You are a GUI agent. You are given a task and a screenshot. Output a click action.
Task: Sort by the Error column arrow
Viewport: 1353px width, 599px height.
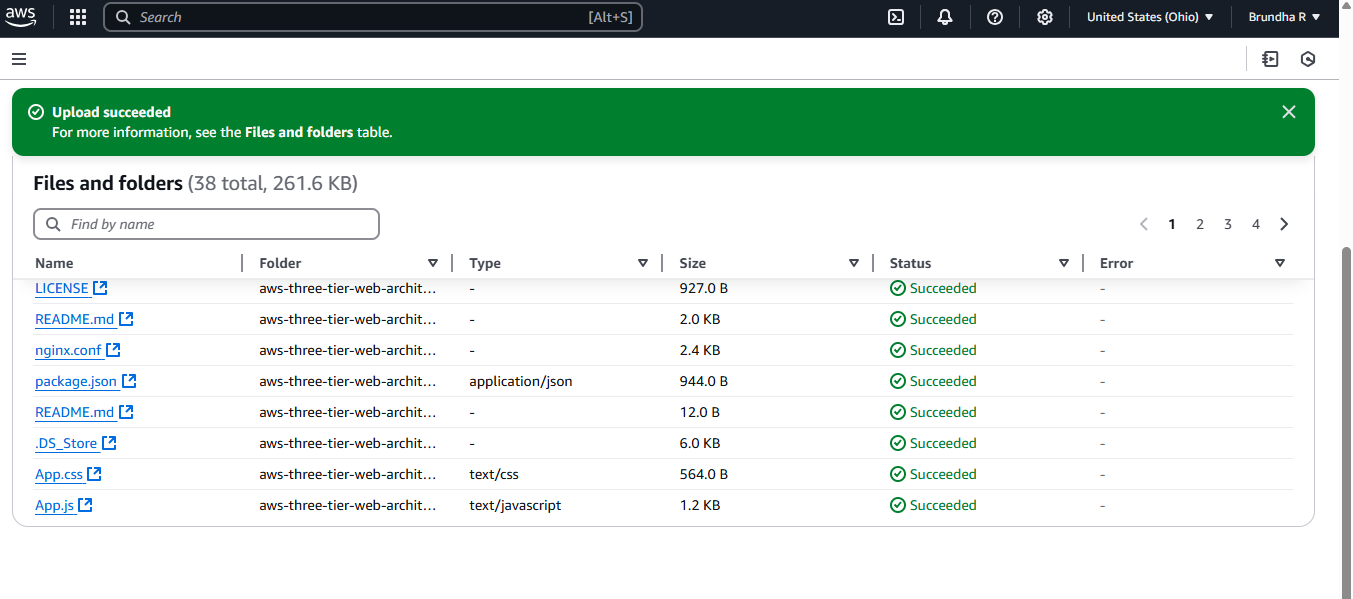click(x=1280, y=263)
